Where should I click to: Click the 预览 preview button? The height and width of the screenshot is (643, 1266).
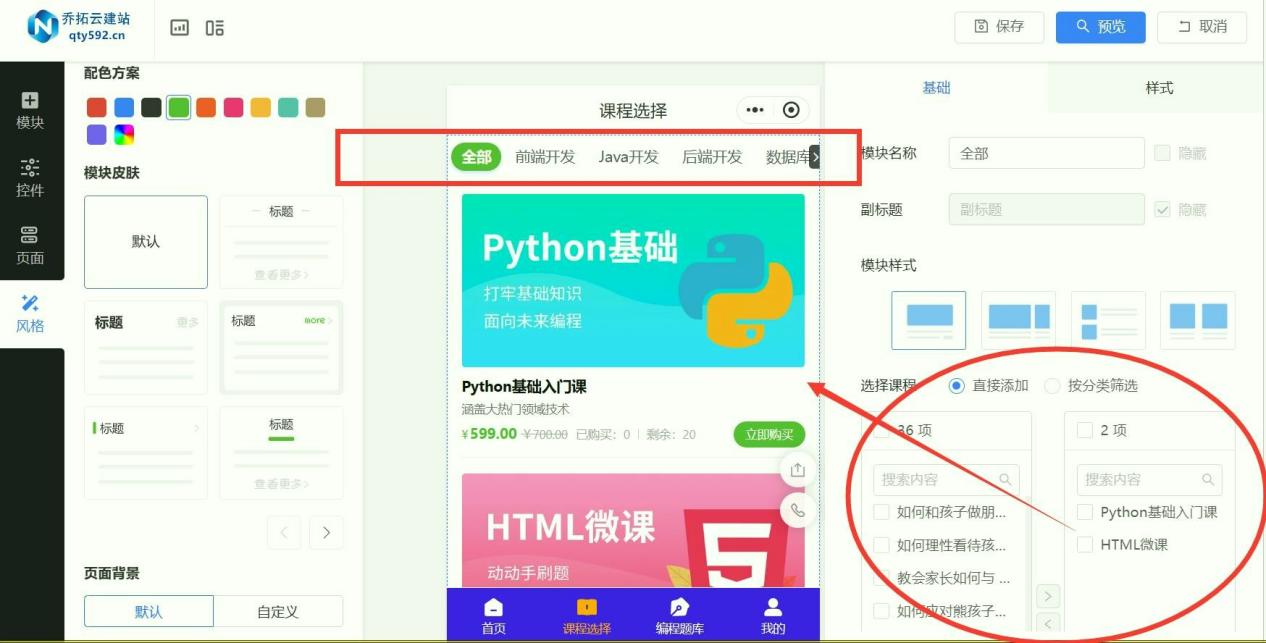pos(1100,27)
